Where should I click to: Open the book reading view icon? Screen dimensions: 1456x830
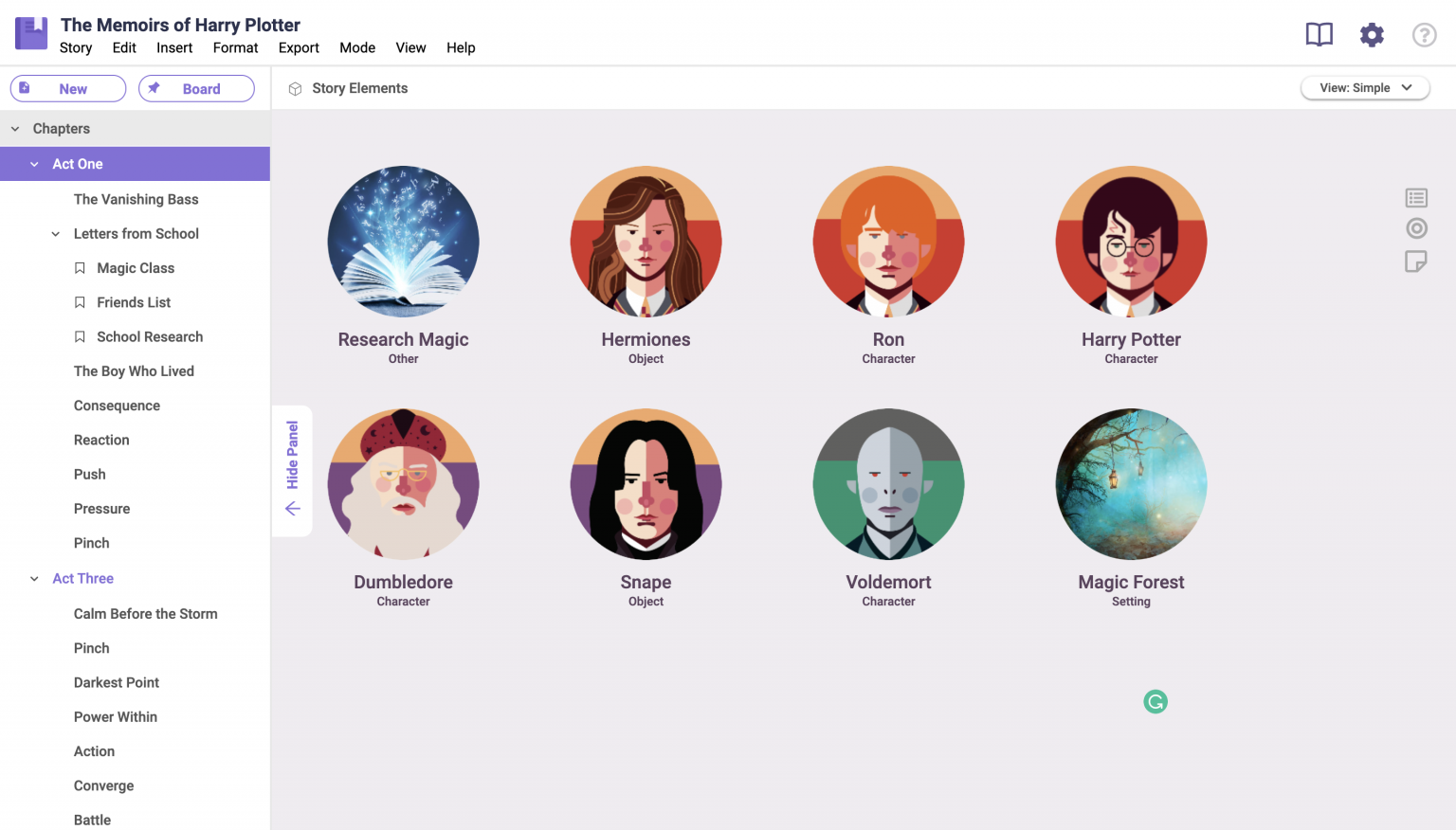tap(1319, 35)
